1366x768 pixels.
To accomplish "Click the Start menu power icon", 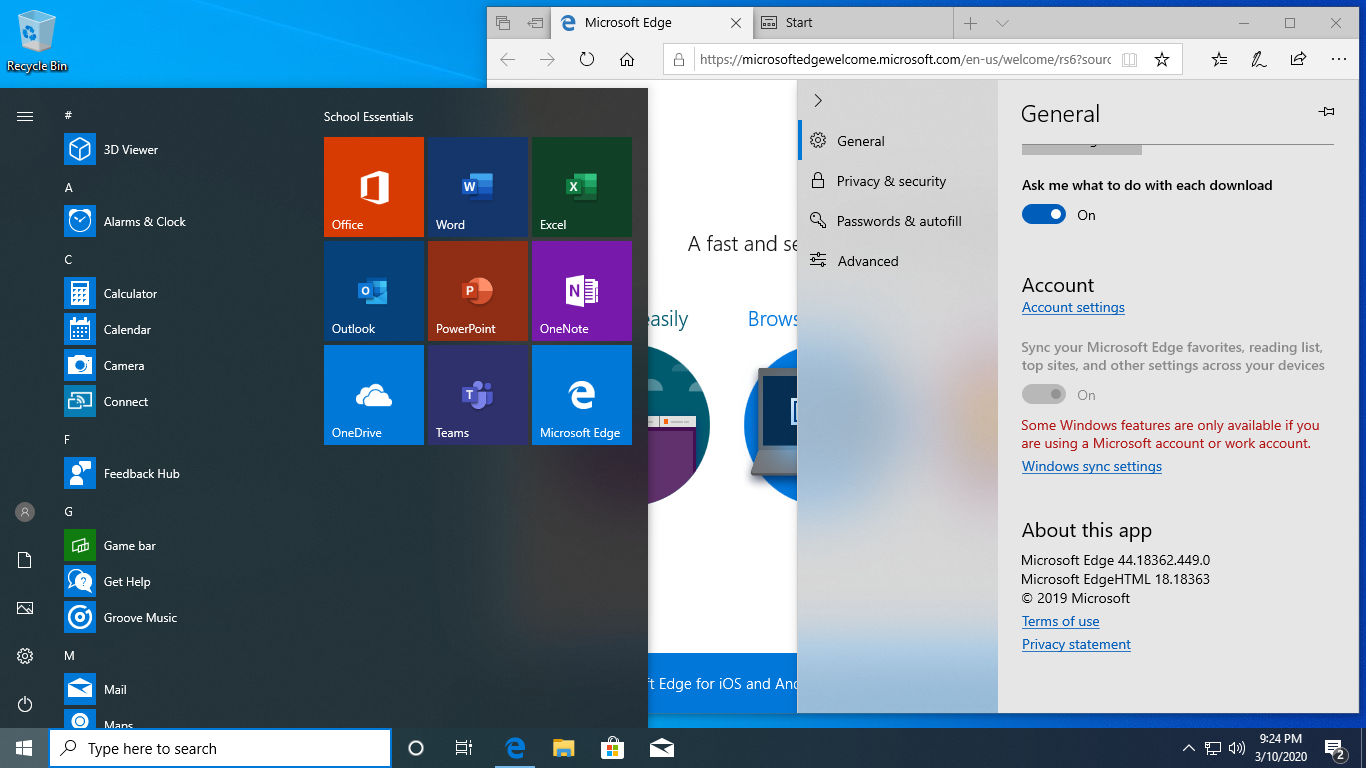I will [25, 704].
